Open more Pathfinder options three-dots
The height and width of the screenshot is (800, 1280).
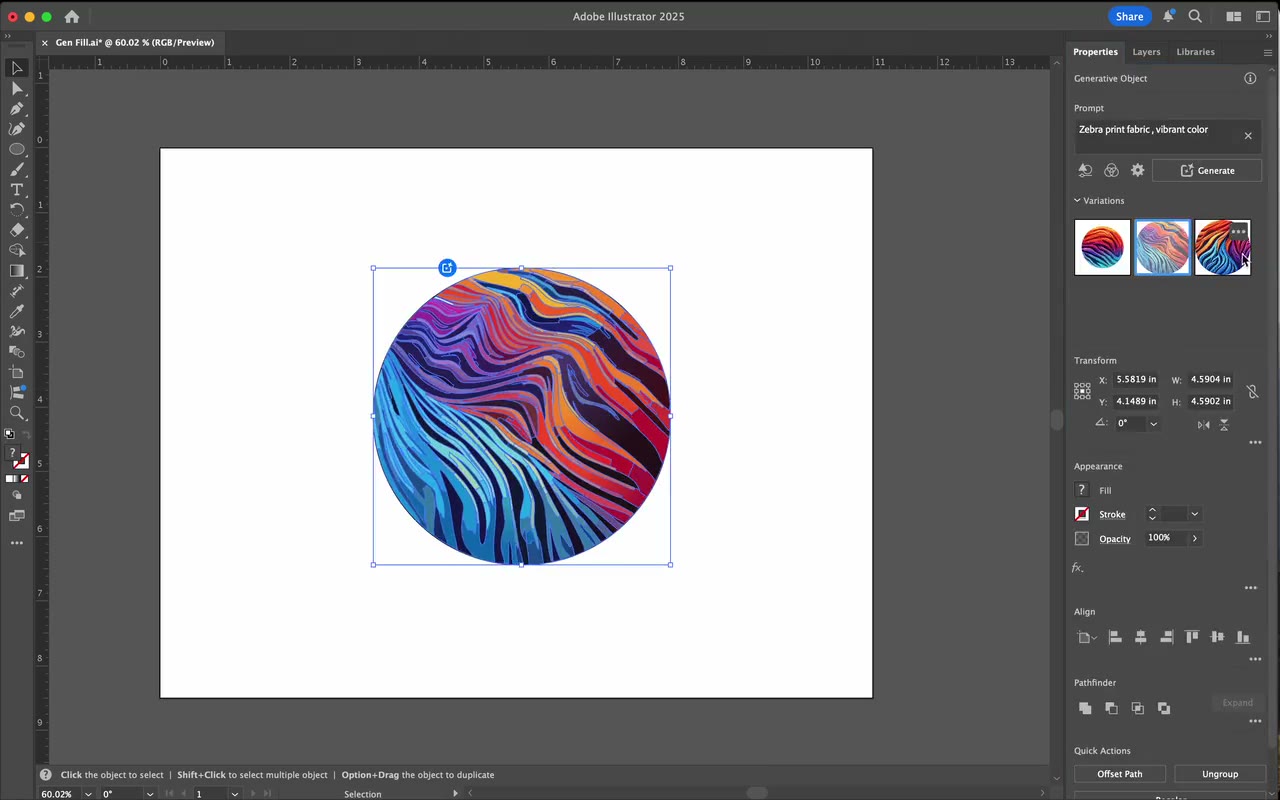click(1255, 721)
